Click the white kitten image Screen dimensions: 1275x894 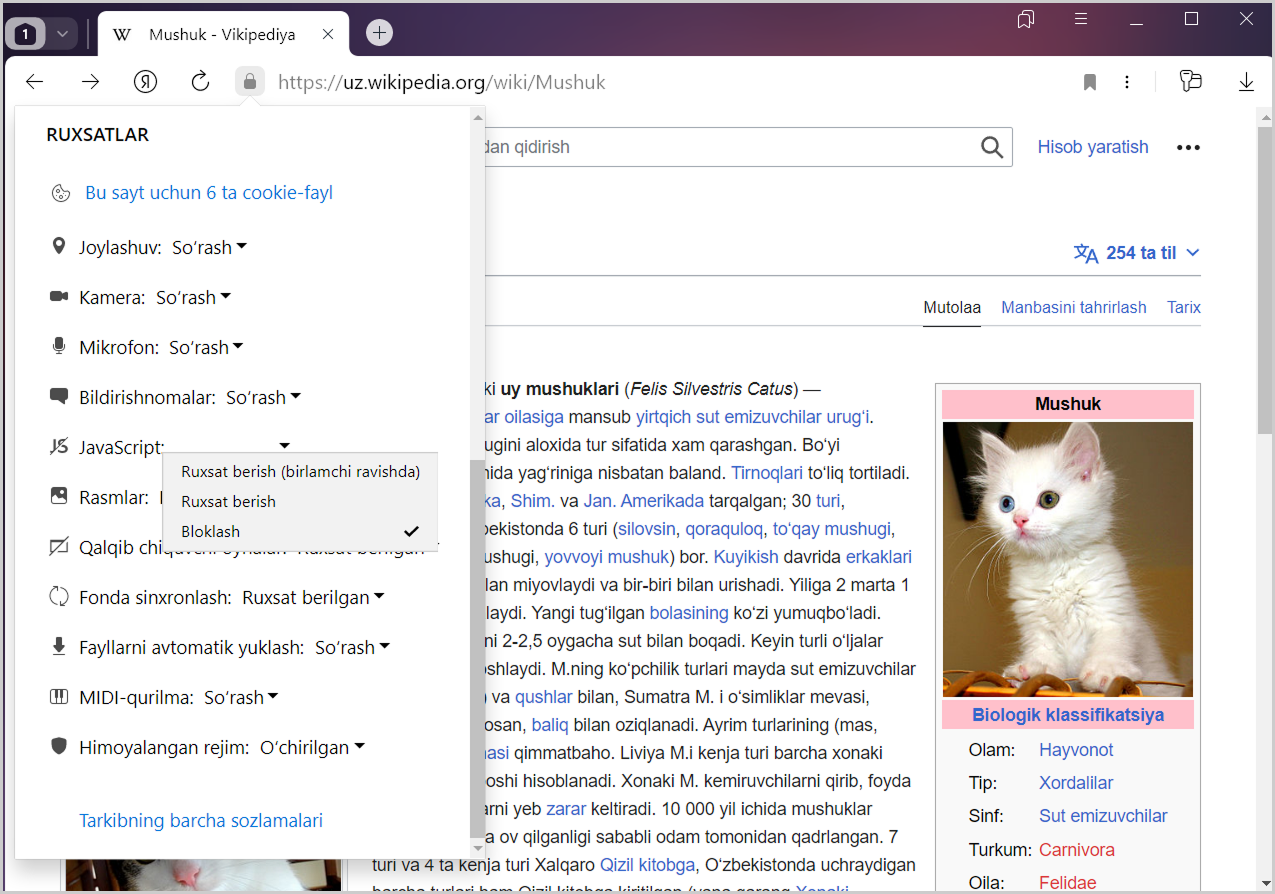click(x=1067, y=558)
